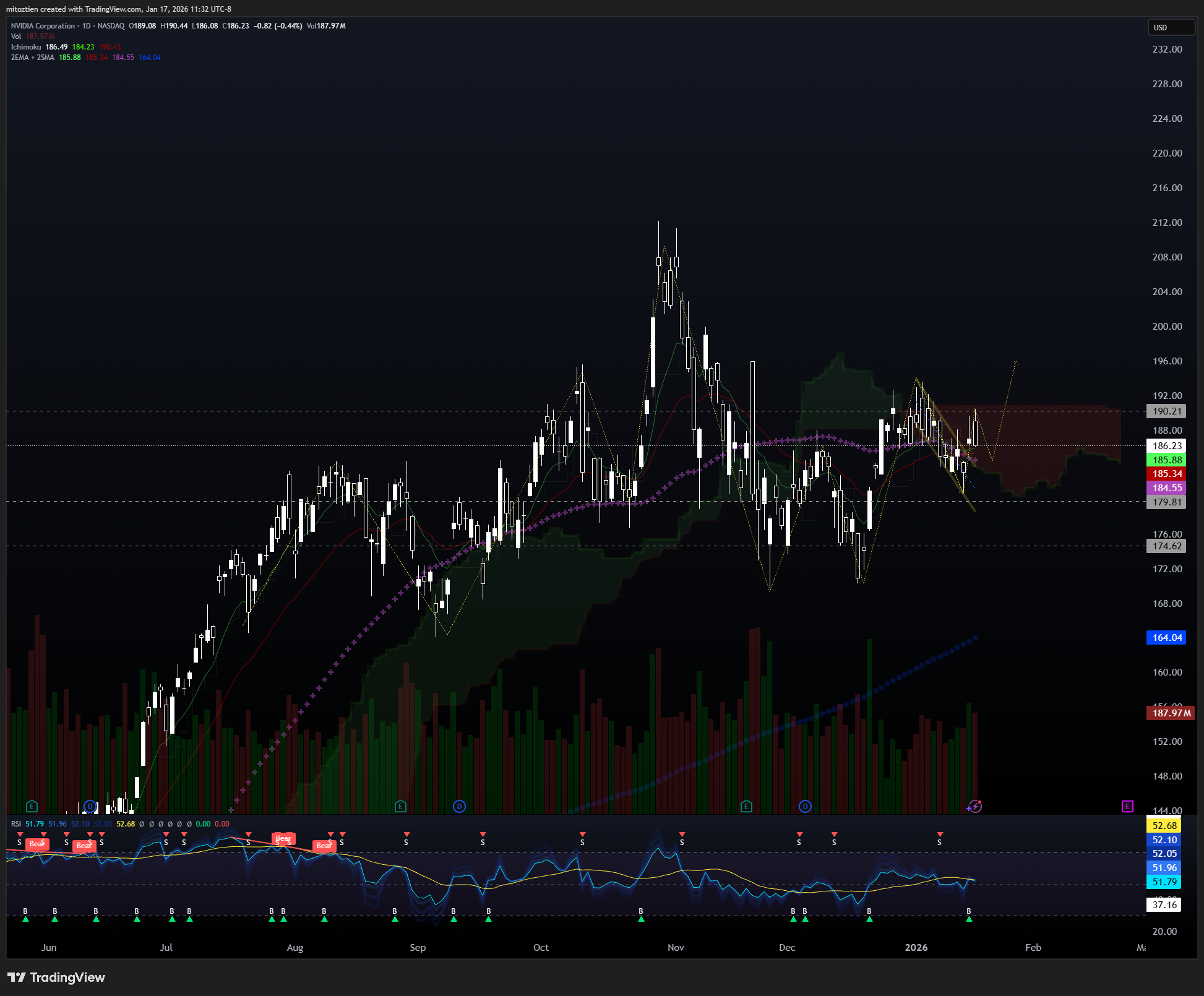1204x996 pixels.
Task: Click the H190.44 high value in header
Action: (x=174, y=26)
